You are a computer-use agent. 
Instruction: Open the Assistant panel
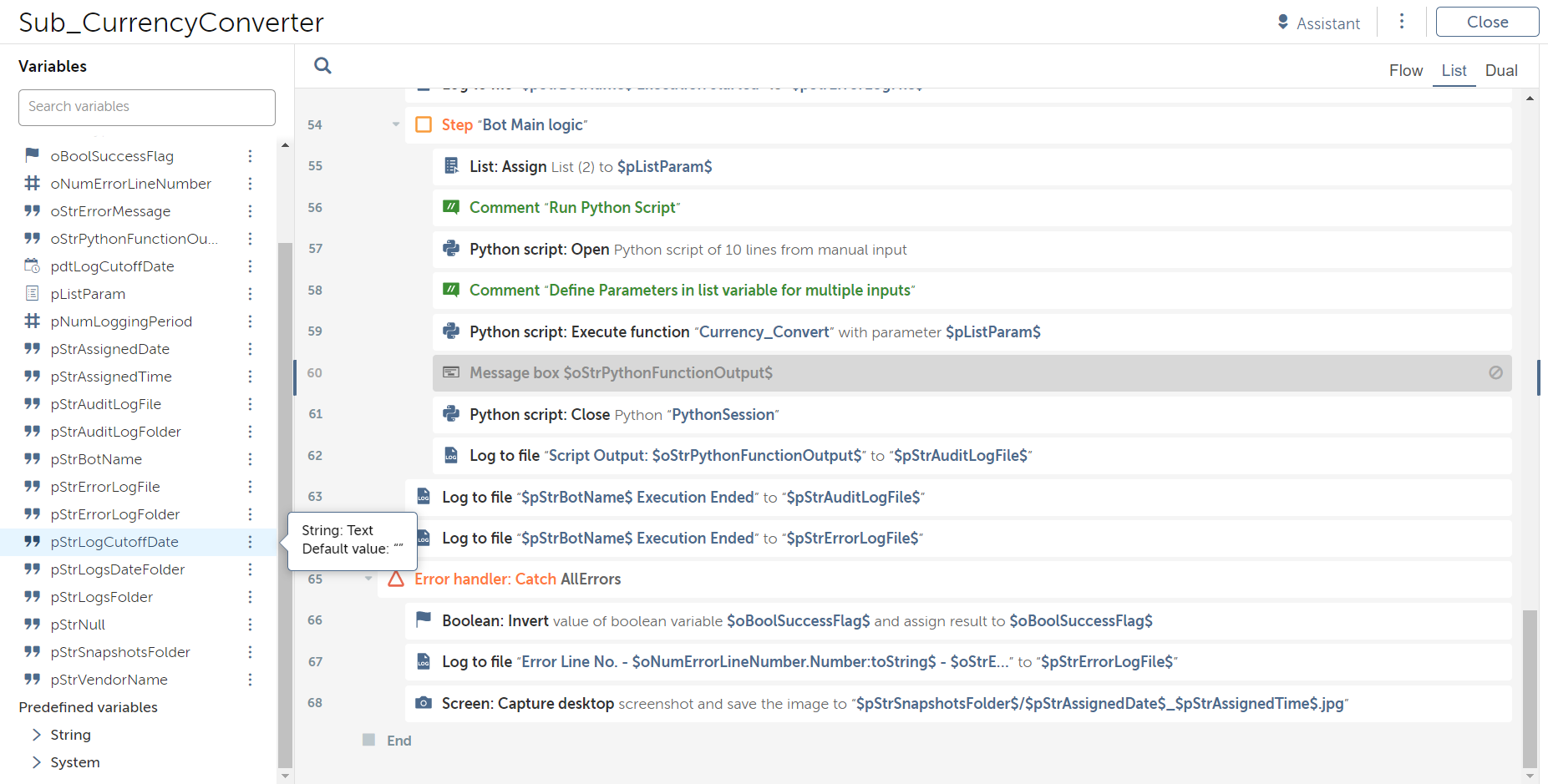tap(1318, 23)
